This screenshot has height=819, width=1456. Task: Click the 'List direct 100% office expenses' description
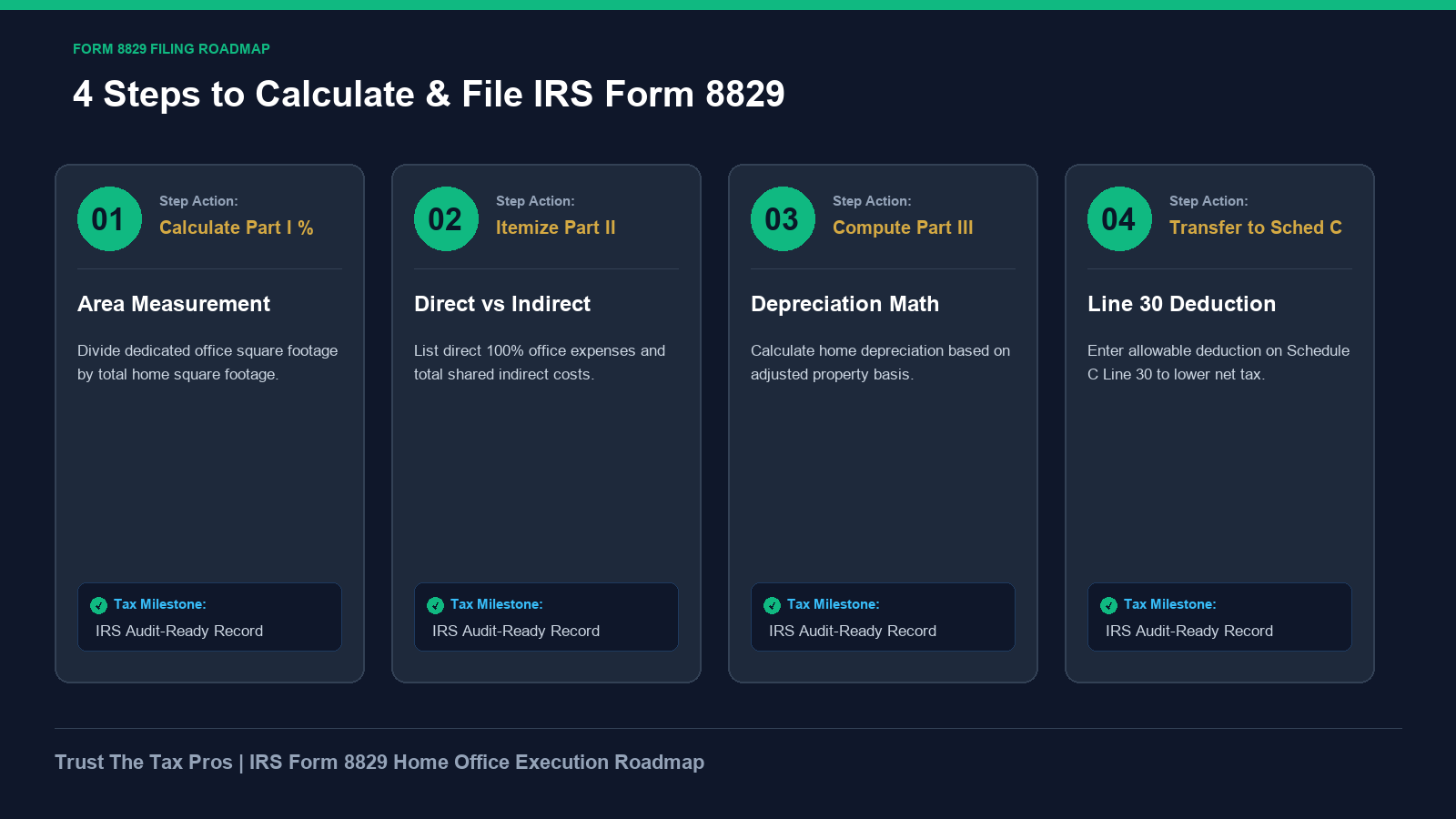coord(540,362)
